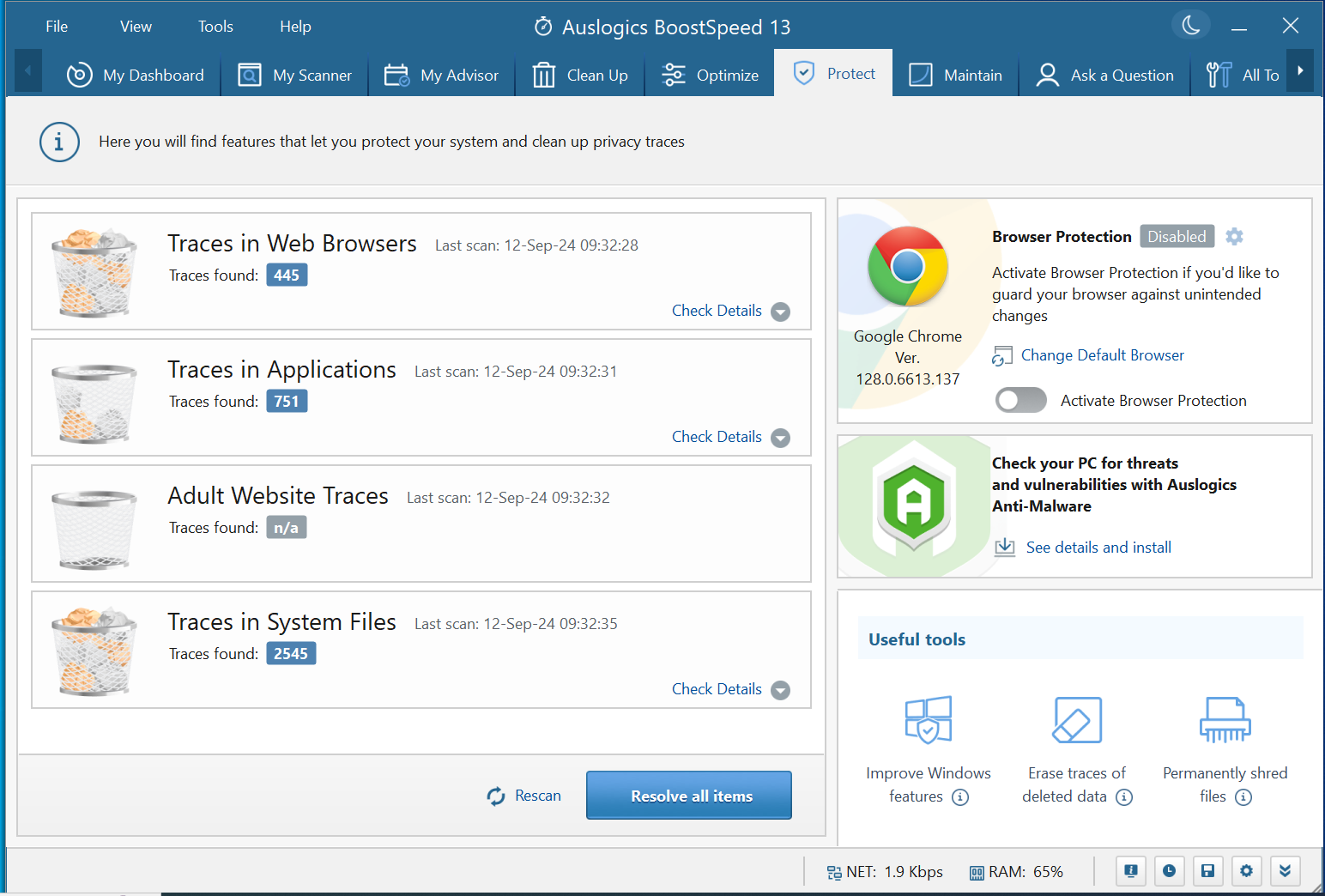
Task: Open the Maintain tab
Action: click(x=955, y=75)
